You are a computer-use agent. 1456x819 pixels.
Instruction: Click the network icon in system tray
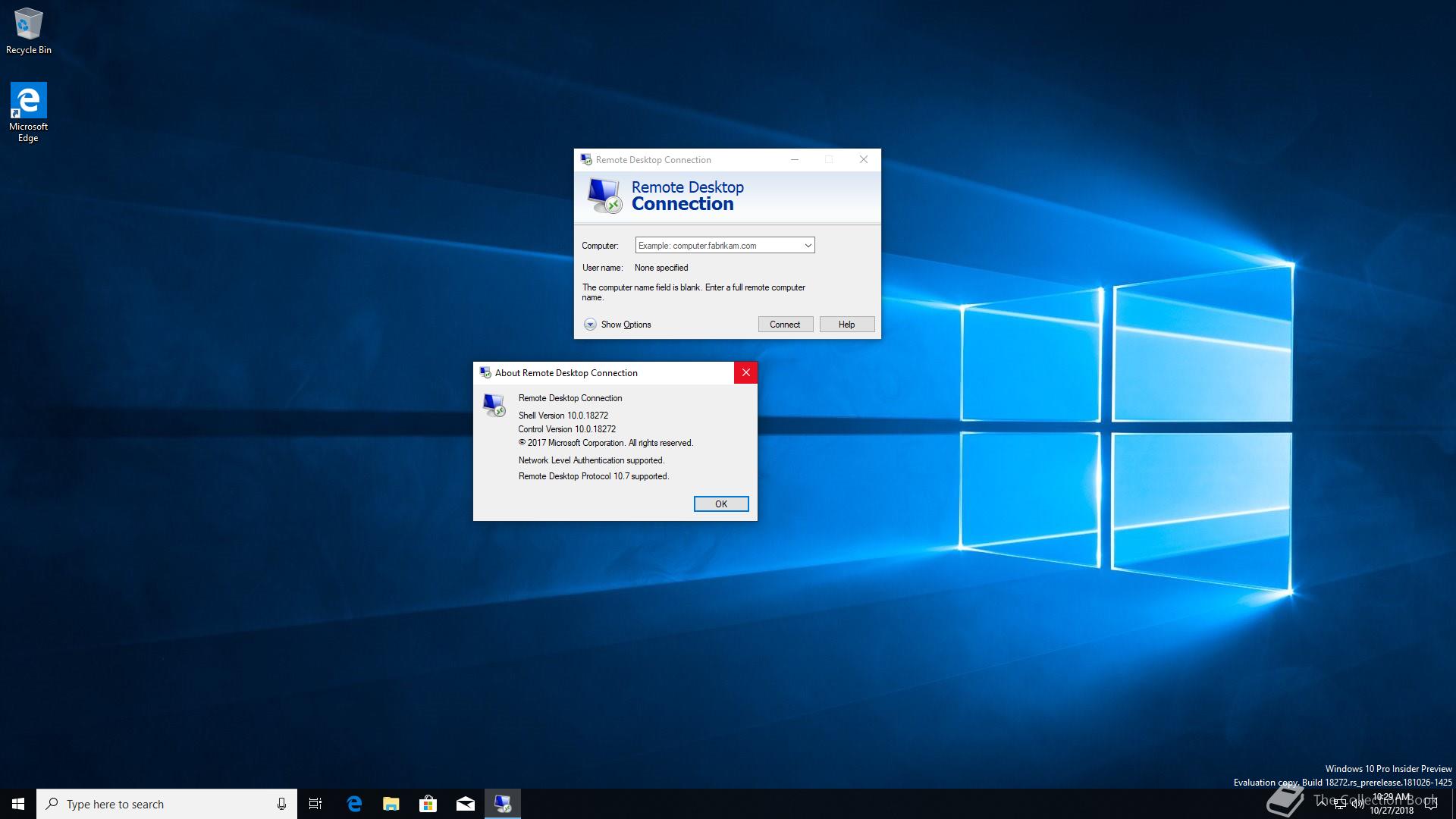1340,805
